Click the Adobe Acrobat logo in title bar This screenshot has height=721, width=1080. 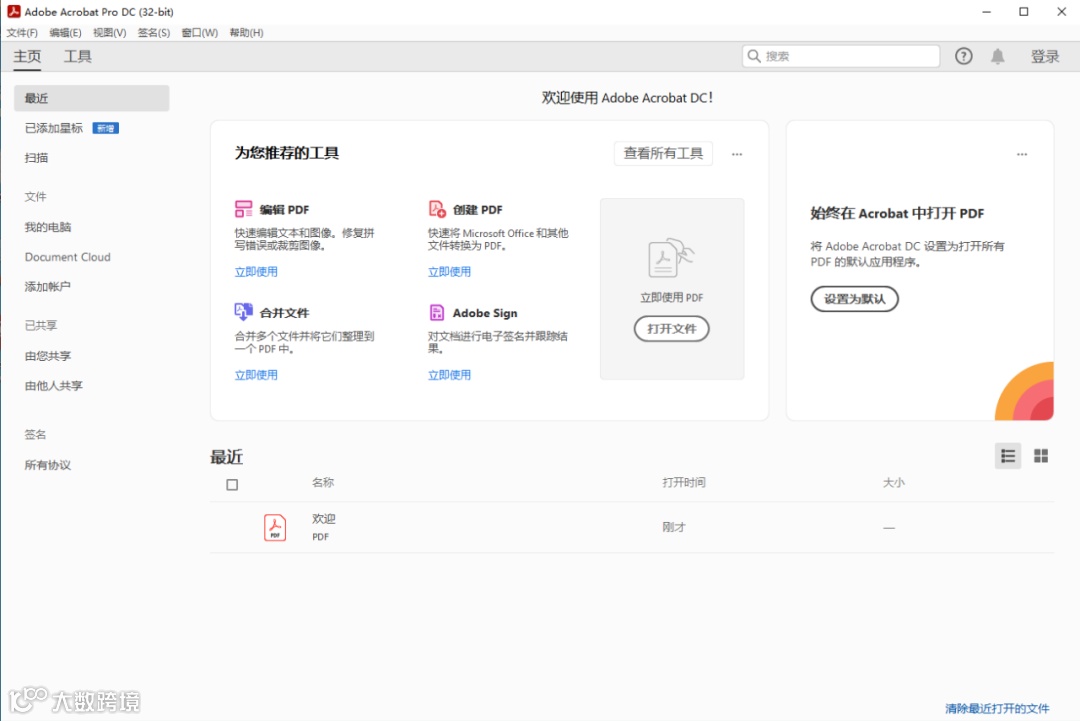(x=13, y=11)
